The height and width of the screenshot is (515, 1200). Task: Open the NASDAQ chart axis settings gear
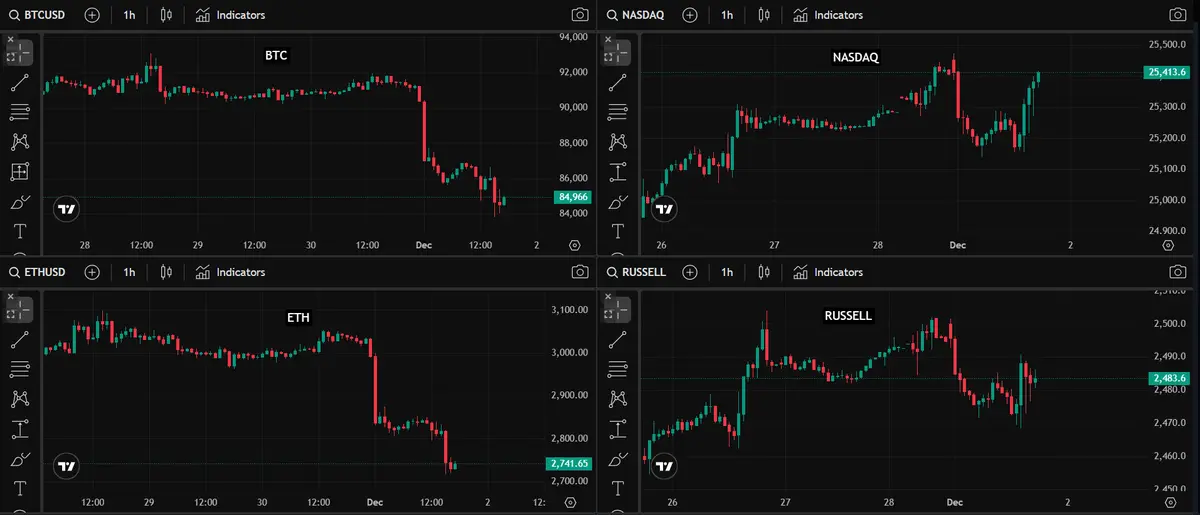click(1169, 245)
